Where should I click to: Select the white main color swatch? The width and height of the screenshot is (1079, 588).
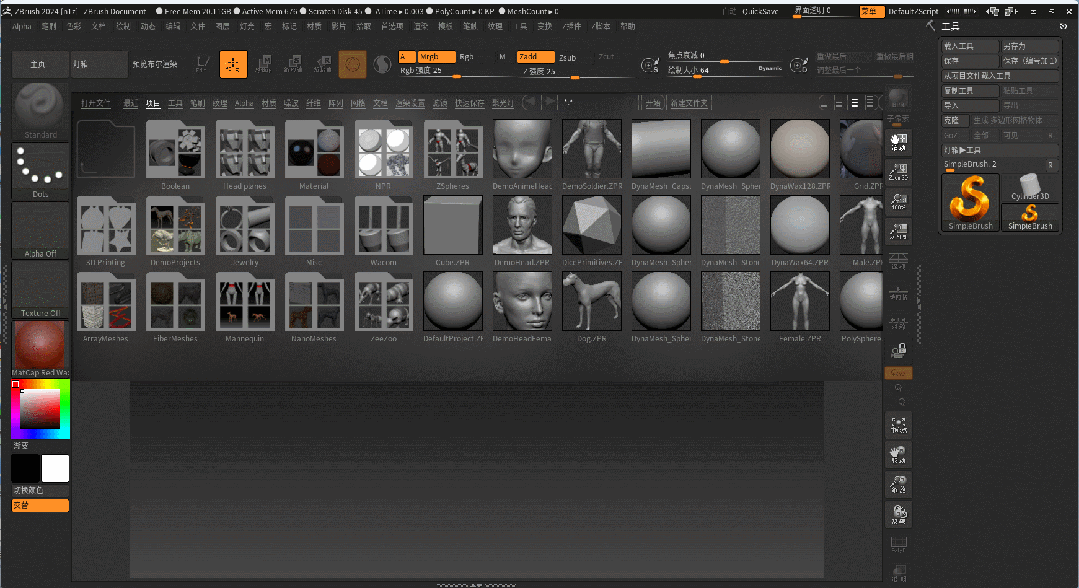[55, 468]
